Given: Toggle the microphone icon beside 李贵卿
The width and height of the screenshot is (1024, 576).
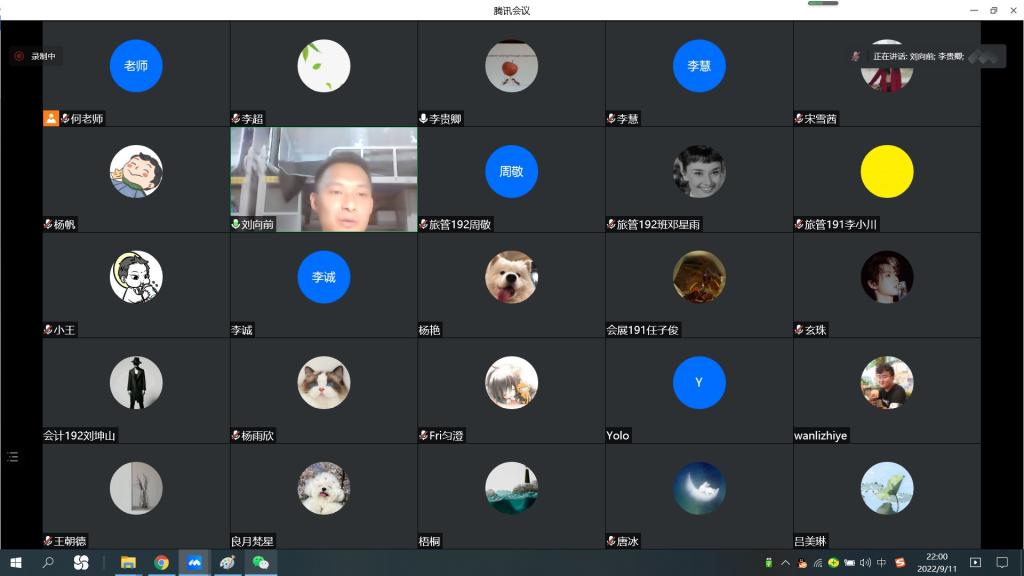Looking at the screenshot, I should (x=424, y=119).
